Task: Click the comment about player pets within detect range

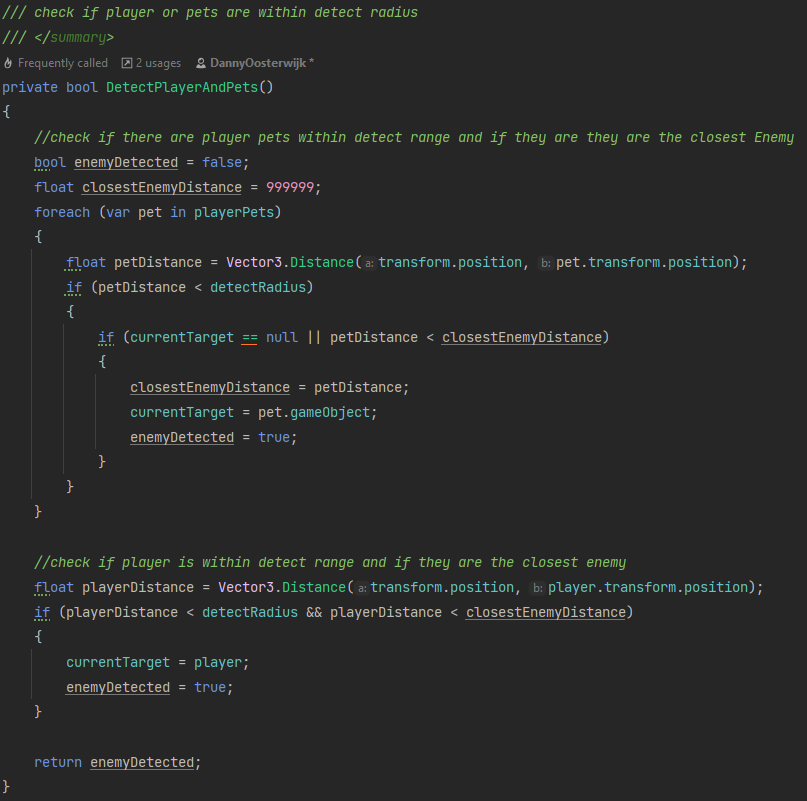Action: coord(414,137)
